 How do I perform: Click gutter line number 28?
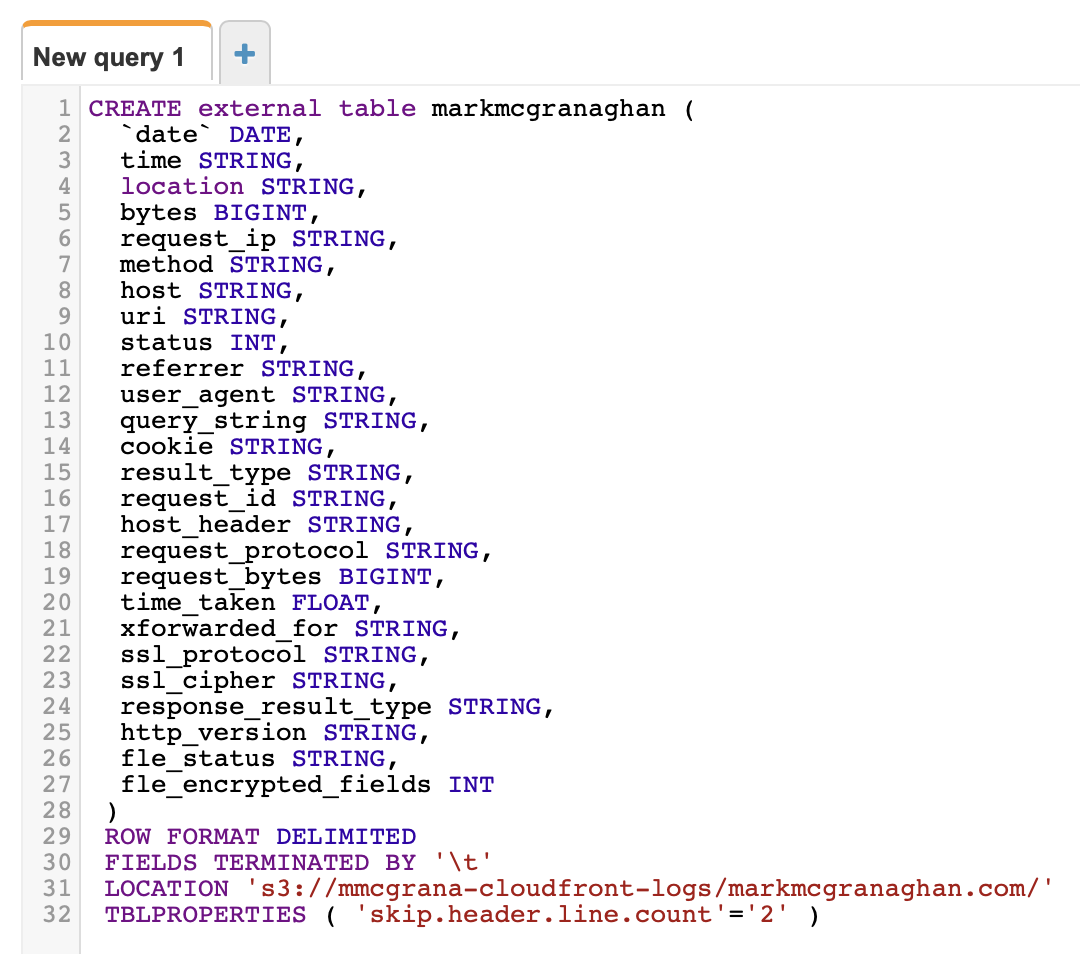coord(57,811)
